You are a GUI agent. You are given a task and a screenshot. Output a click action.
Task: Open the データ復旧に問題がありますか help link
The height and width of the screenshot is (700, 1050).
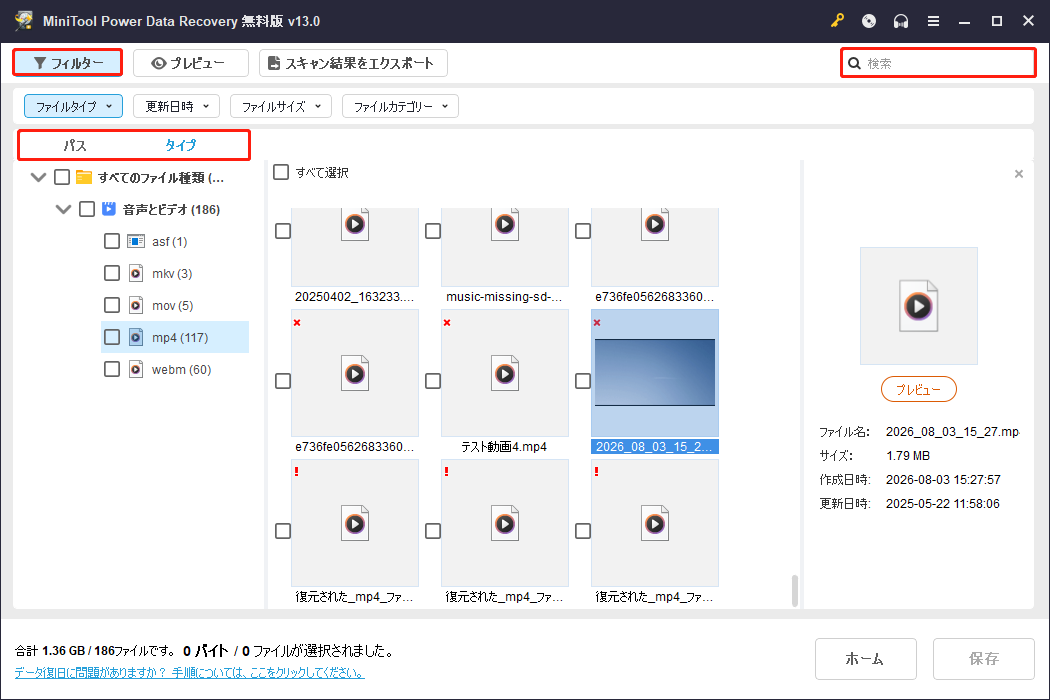tap(190, 673)
